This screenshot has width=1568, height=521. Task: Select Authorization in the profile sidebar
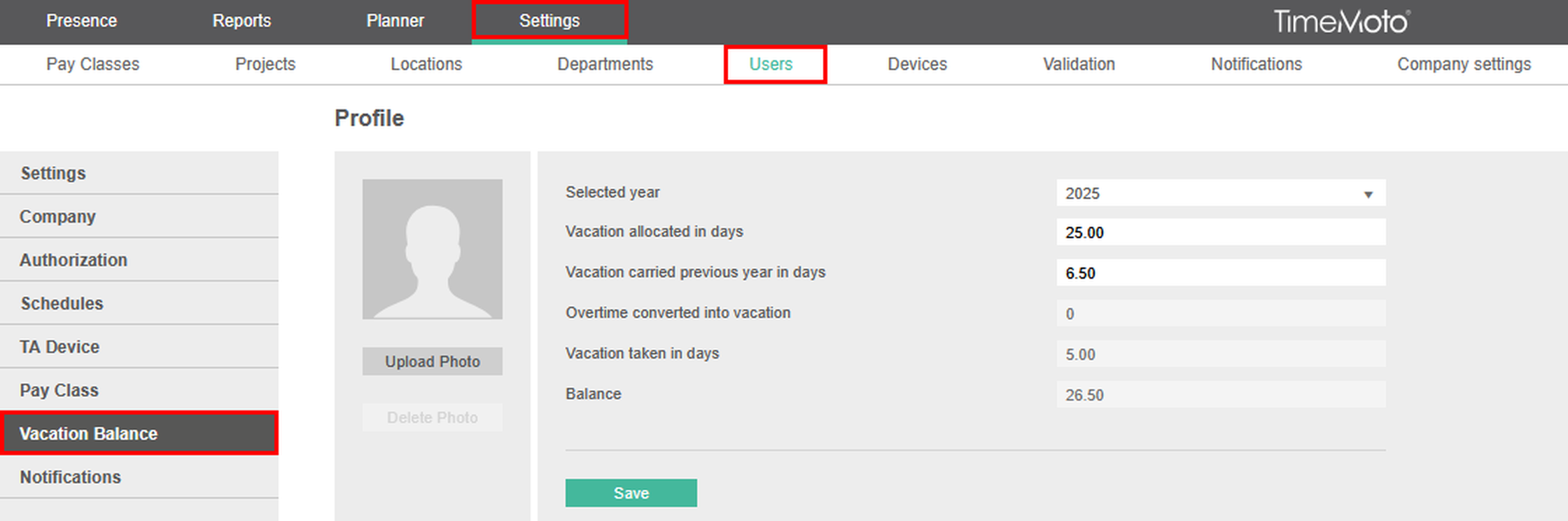click(73, 260)
